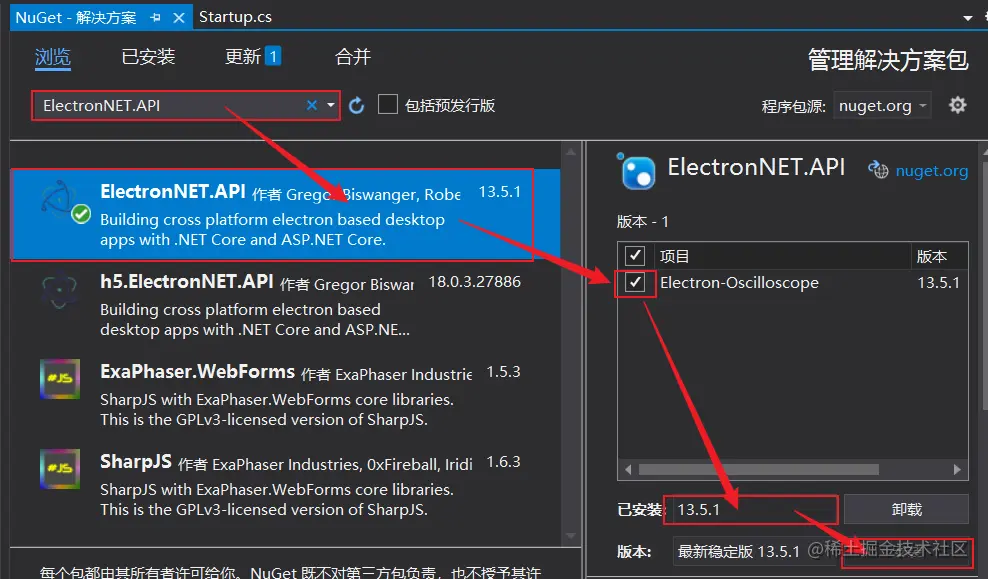
Task: Click the globe icon beside ElectronNET.API title
Action: pyautogui.click(x=877, y=168)
